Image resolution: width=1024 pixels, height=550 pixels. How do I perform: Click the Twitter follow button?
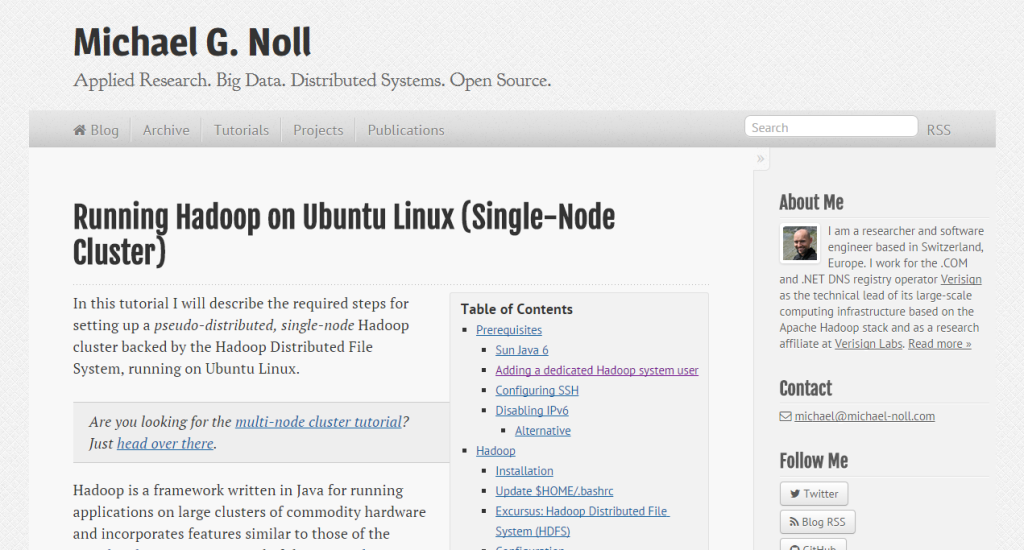(x=814, y=494)
